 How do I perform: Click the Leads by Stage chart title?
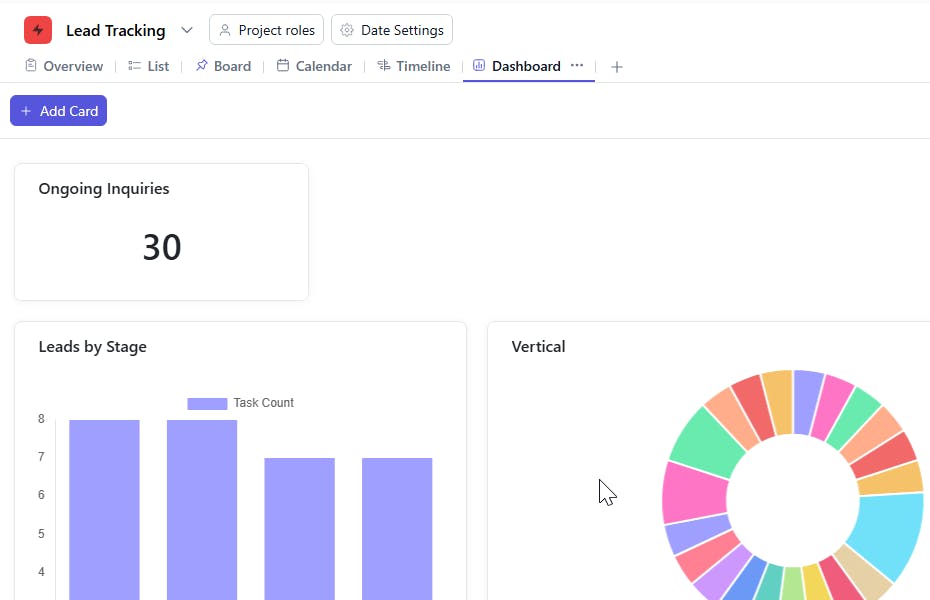(x=93, y=347)
